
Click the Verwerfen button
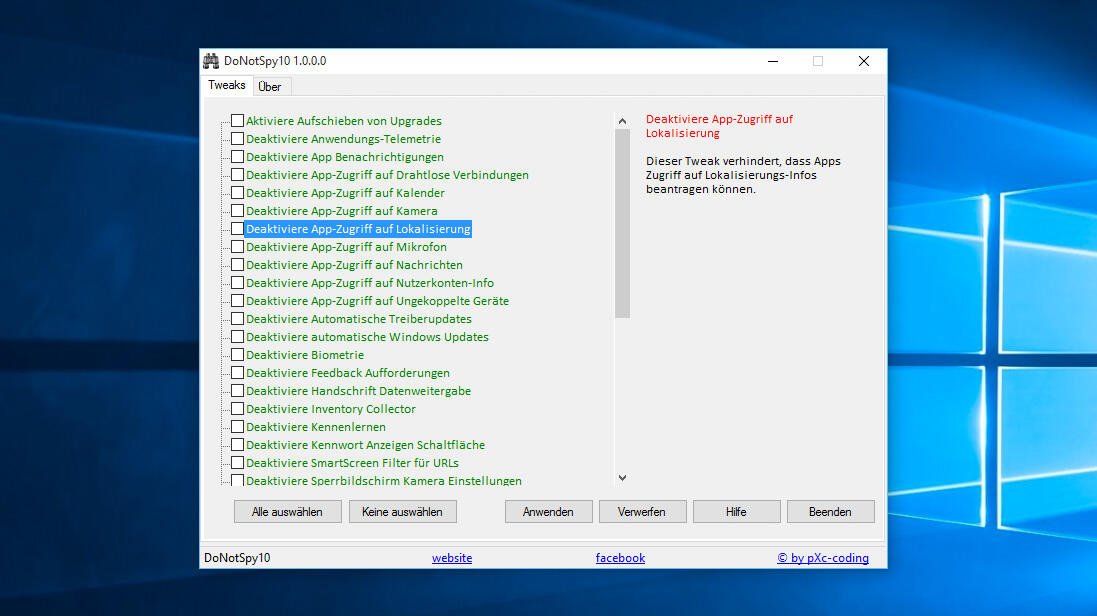(642, 512)
